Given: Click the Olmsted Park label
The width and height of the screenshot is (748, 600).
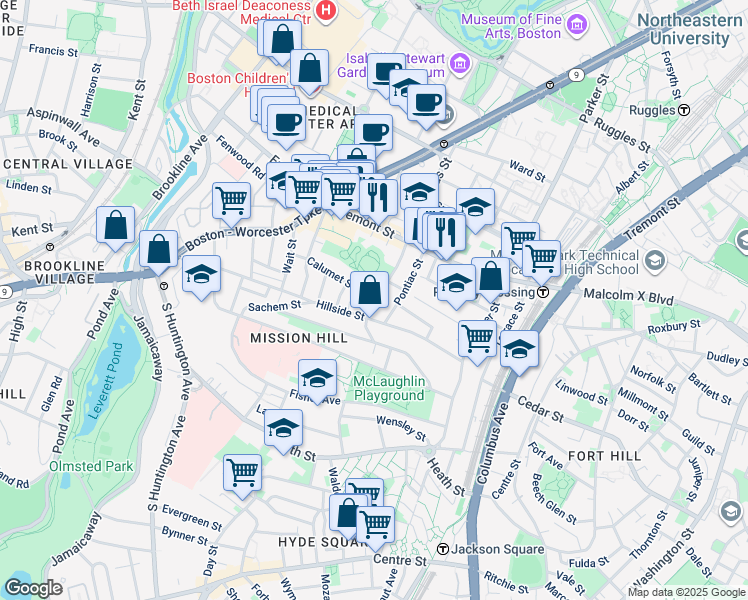Looking at the screenshot, I should point(91,466).
